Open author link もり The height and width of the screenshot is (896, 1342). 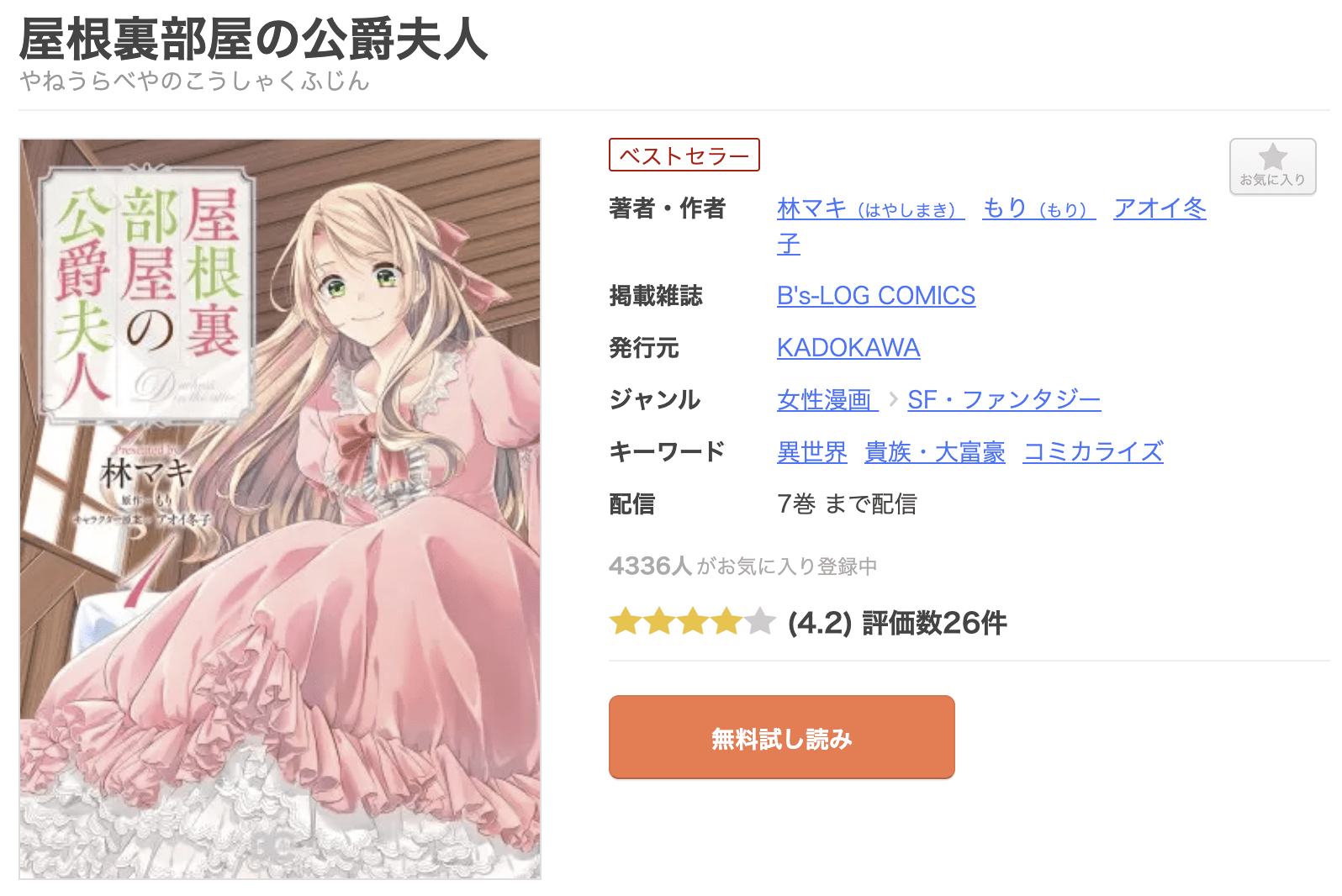coord(1038,208)
